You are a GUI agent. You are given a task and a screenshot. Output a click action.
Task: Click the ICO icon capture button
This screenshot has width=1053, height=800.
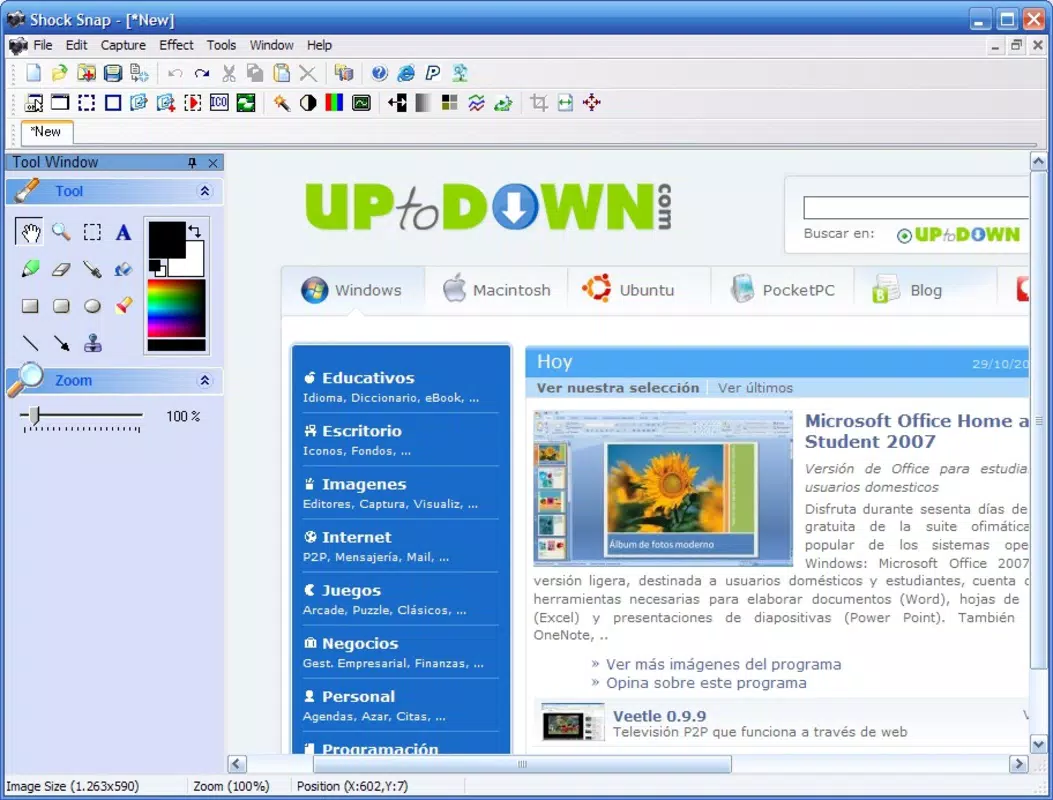pos(219,103)
